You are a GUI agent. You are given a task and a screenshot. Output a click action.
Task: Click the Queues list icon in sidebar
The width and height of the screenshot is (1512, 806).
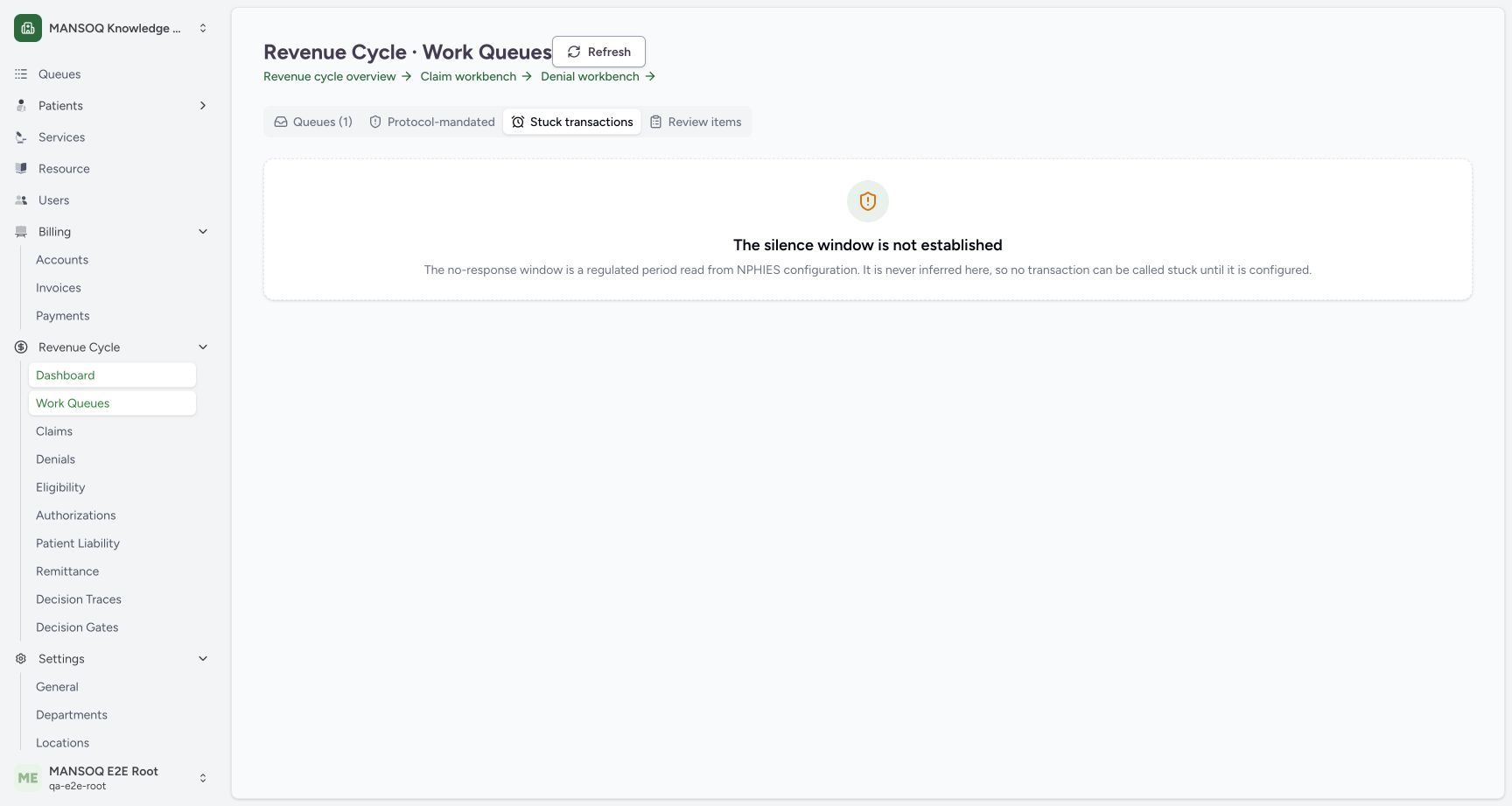[x=21, y=74]
